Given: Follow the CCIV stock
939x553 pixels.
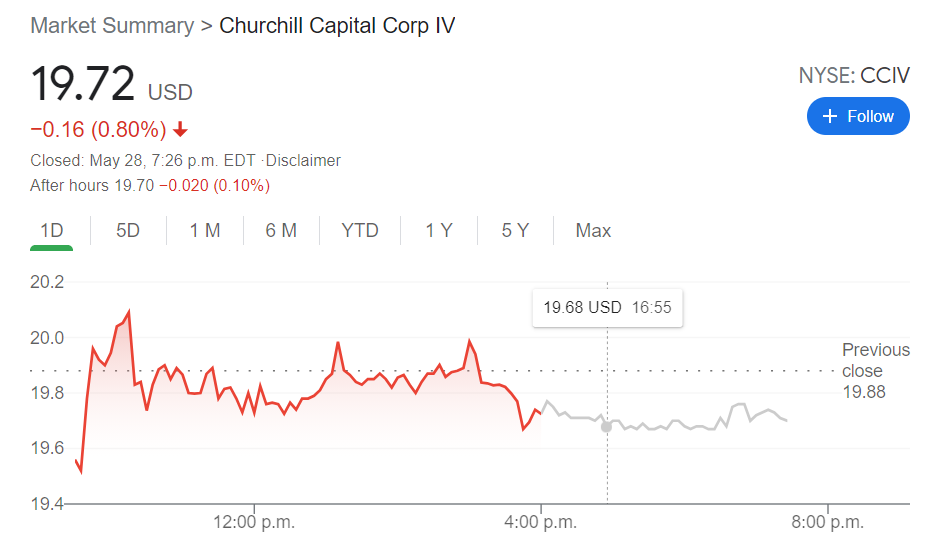Looking at the screenshot, I should coord(858,117).
